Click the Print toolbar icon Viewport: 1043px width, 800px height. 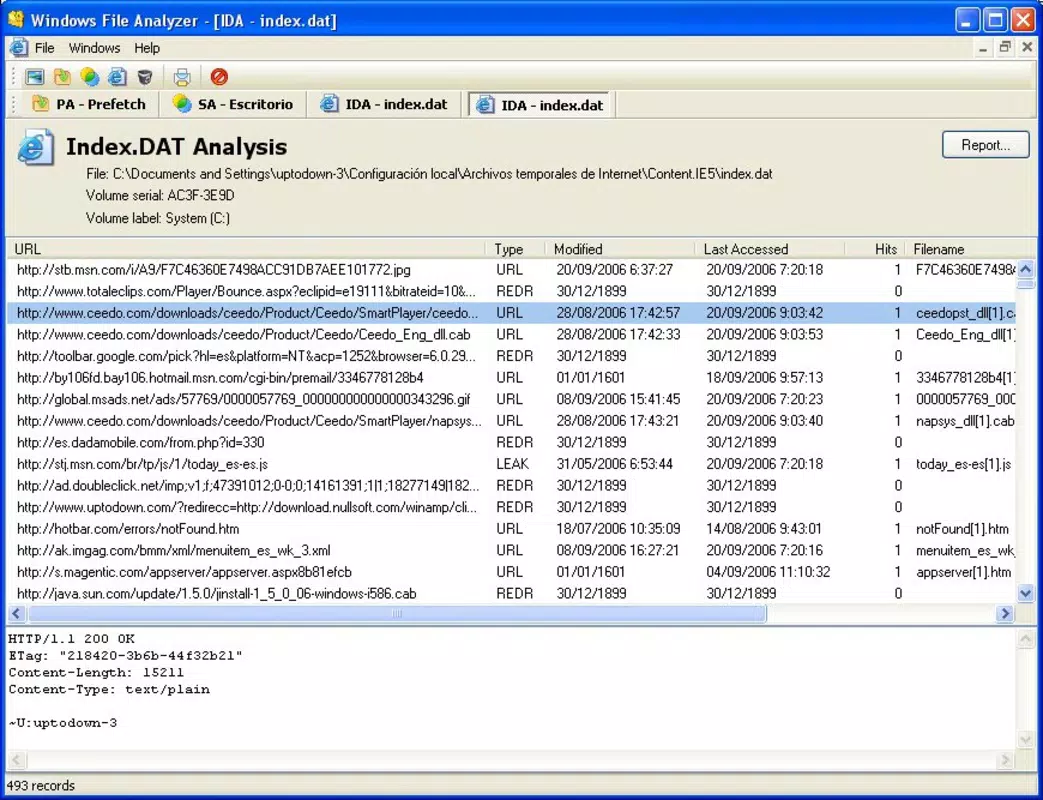tap(182, 77)
